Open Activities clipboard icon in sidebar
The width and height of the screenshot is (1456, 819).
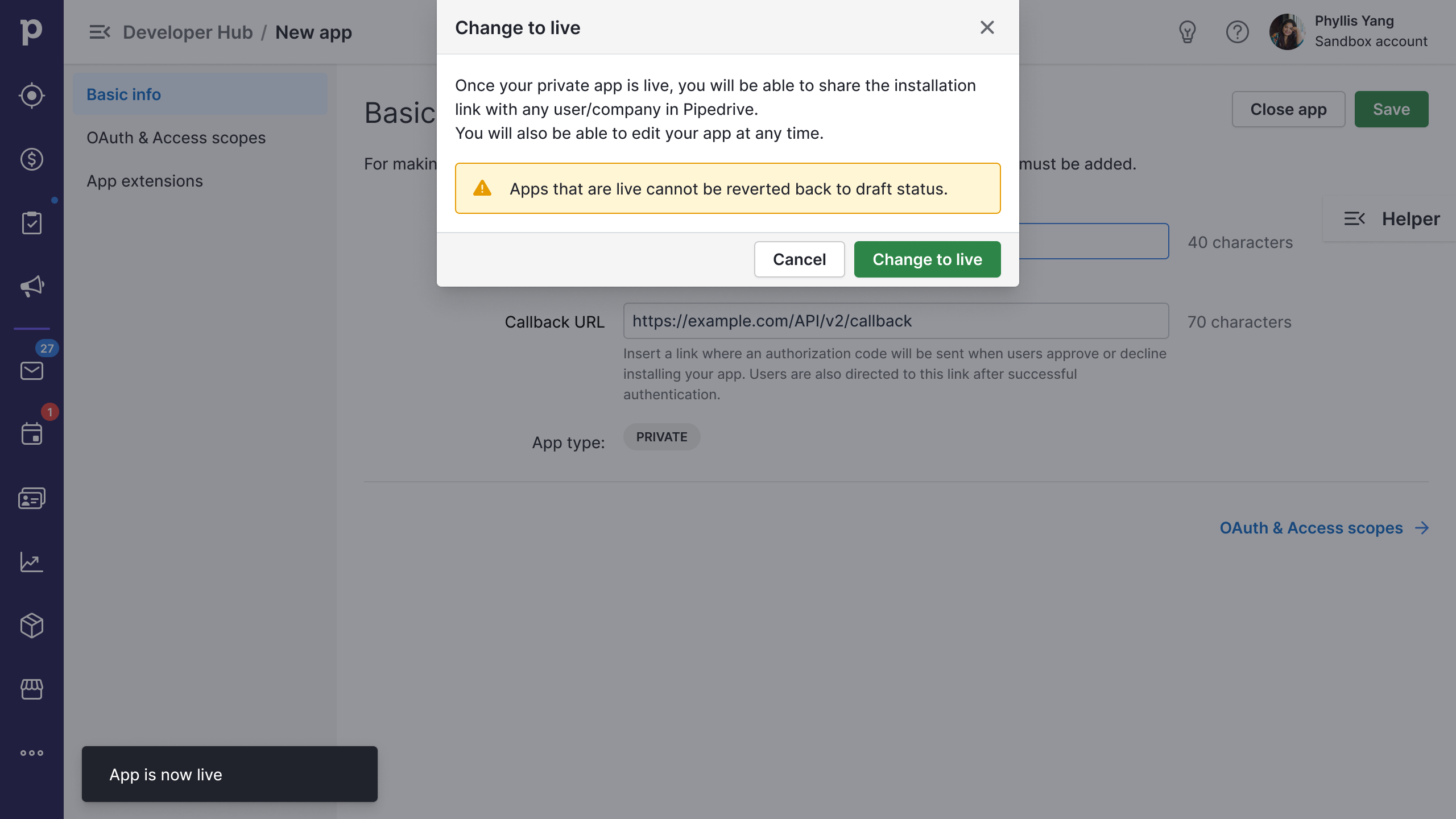coord(31,223)
